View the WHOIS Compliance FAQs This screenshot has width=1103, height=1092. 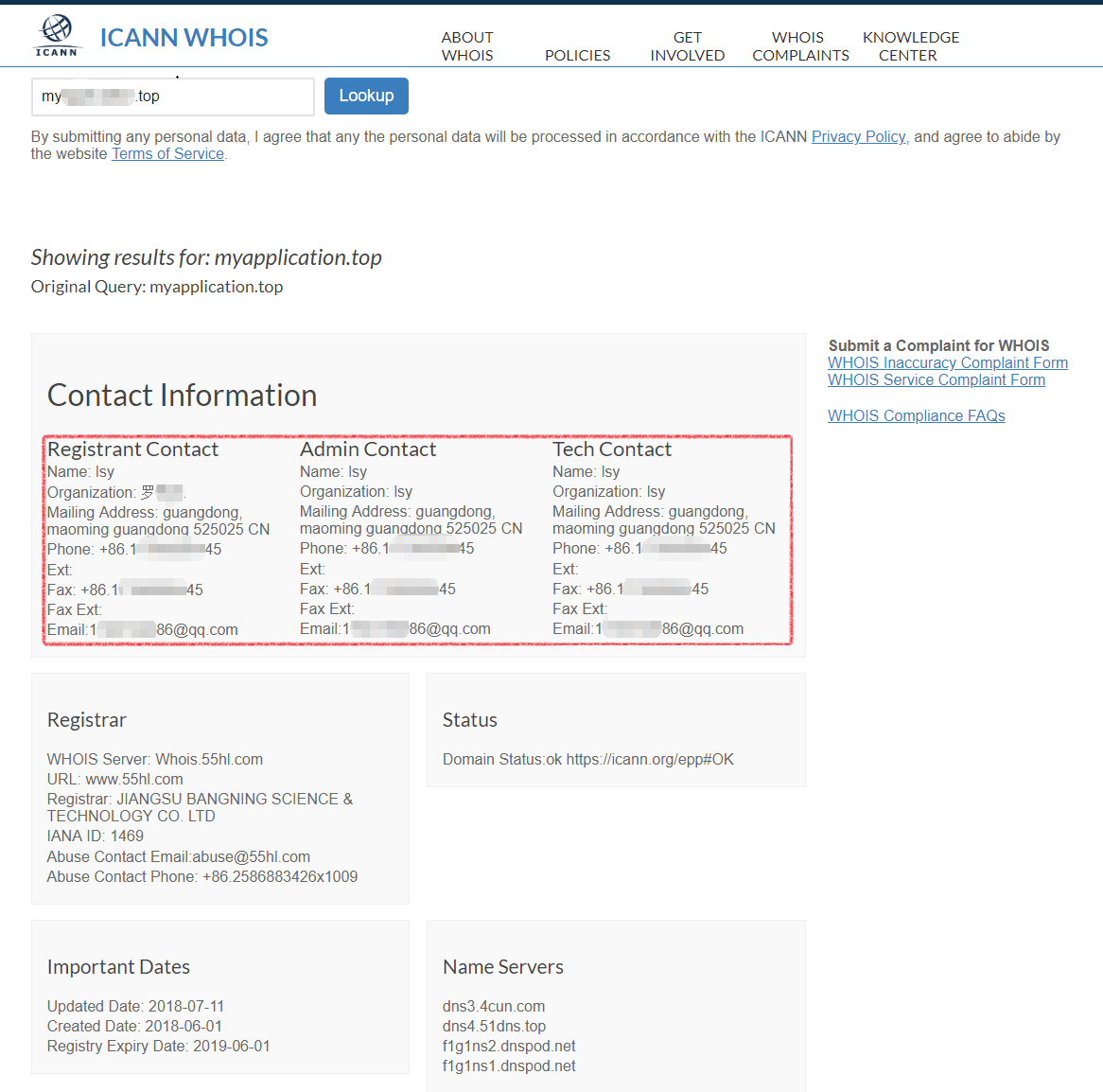[x=916, y=415]
